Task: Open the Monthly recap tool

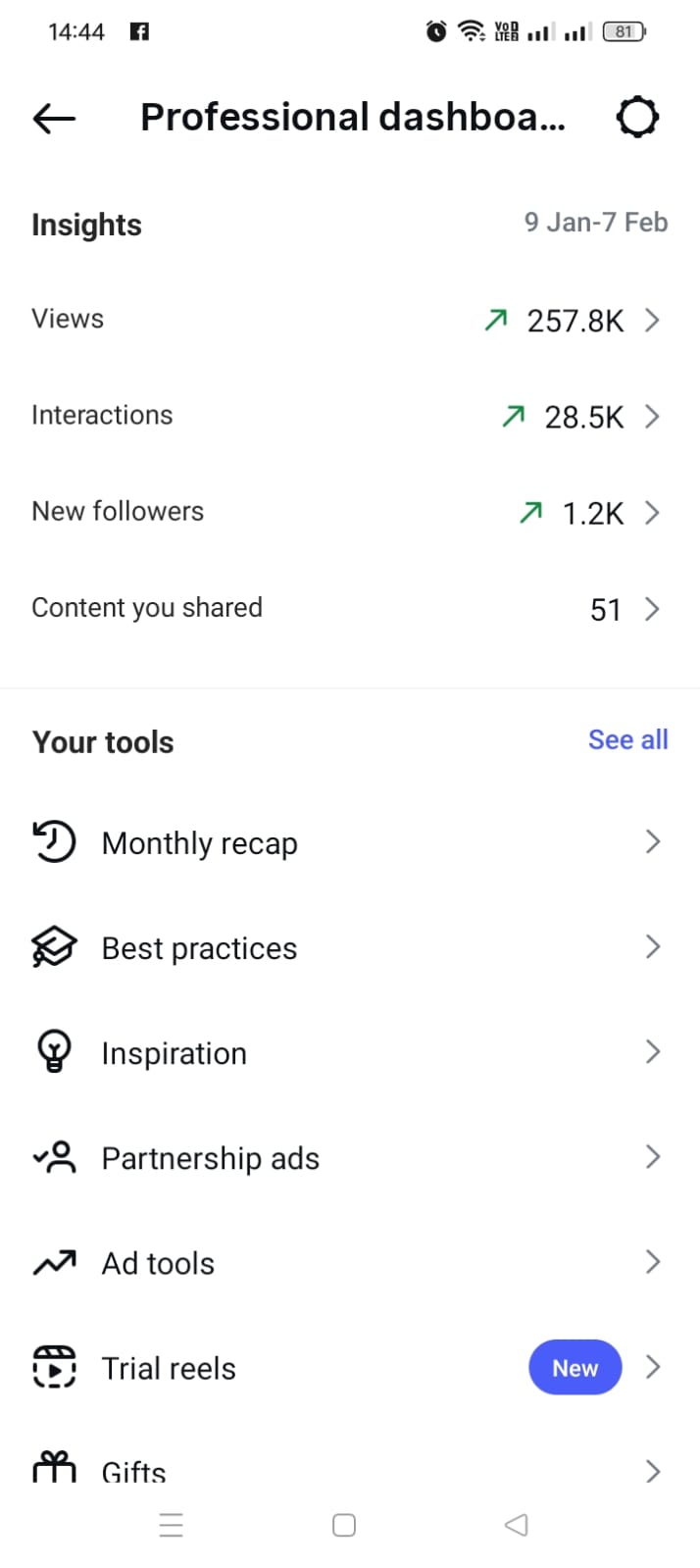Action: (x=200, y=843)
